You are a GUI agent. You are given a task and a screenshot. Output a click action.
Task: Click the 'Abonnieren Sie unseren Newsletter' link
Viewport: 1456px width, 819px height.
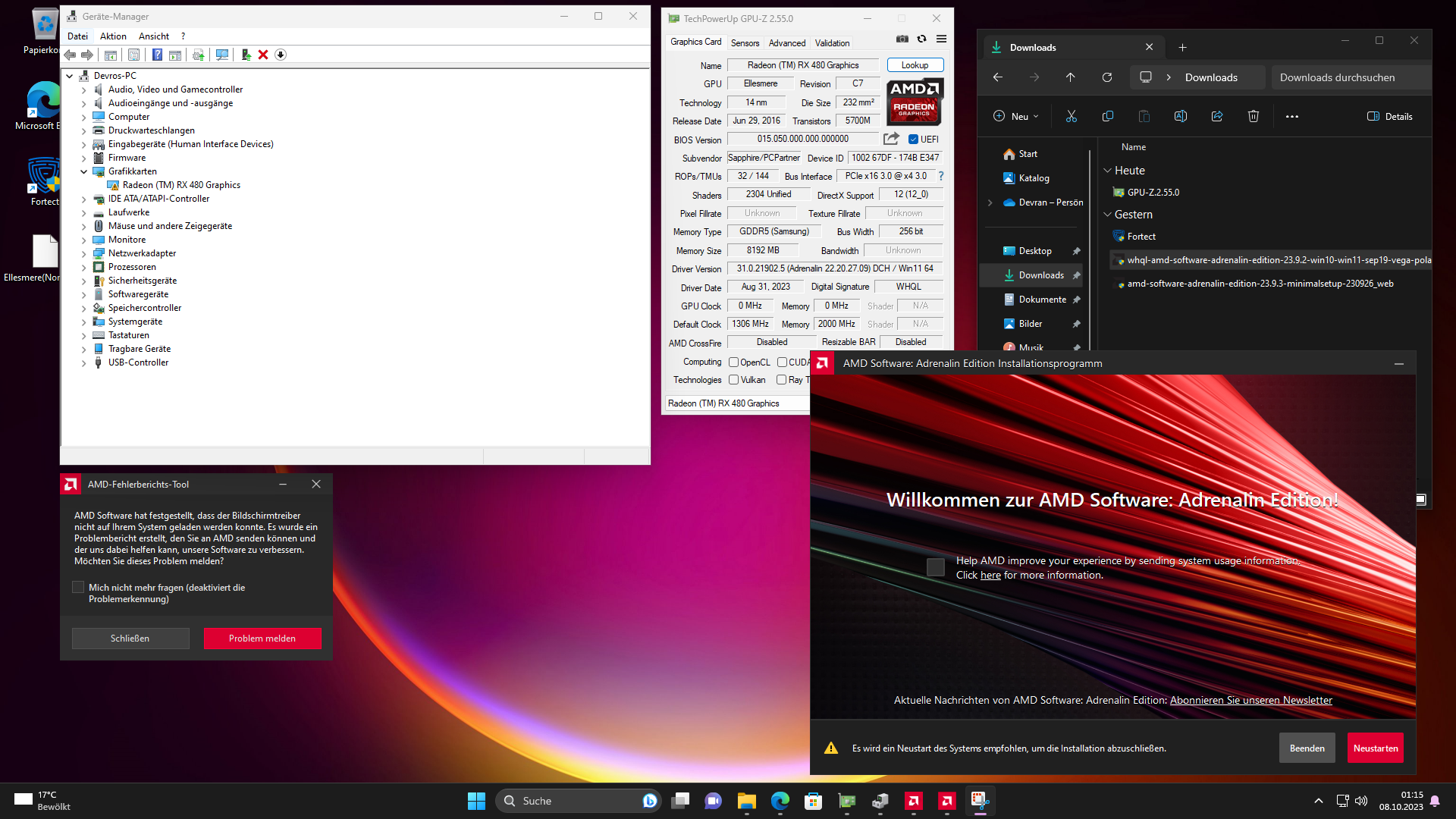(x=1250, y=700)
